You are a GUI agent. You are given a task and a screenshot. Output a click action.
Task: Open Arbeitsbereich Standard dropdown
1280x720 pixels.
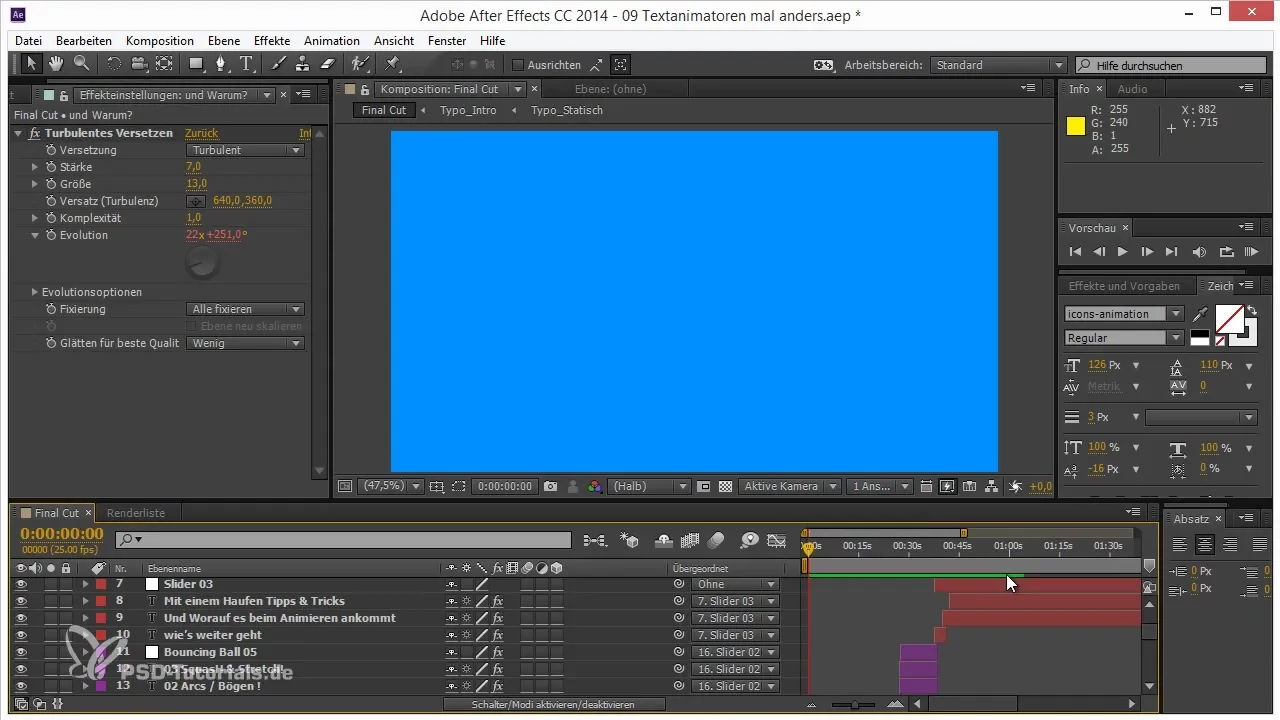(999, 65)
